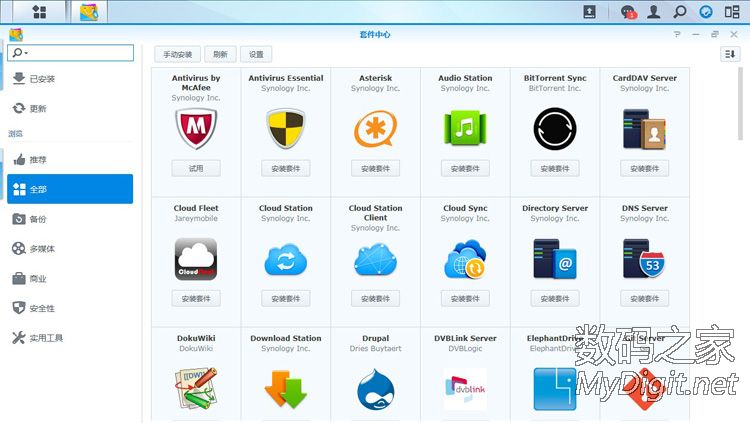Click the Cloud Sync icon
750x423 pixels.
(465, 259)
